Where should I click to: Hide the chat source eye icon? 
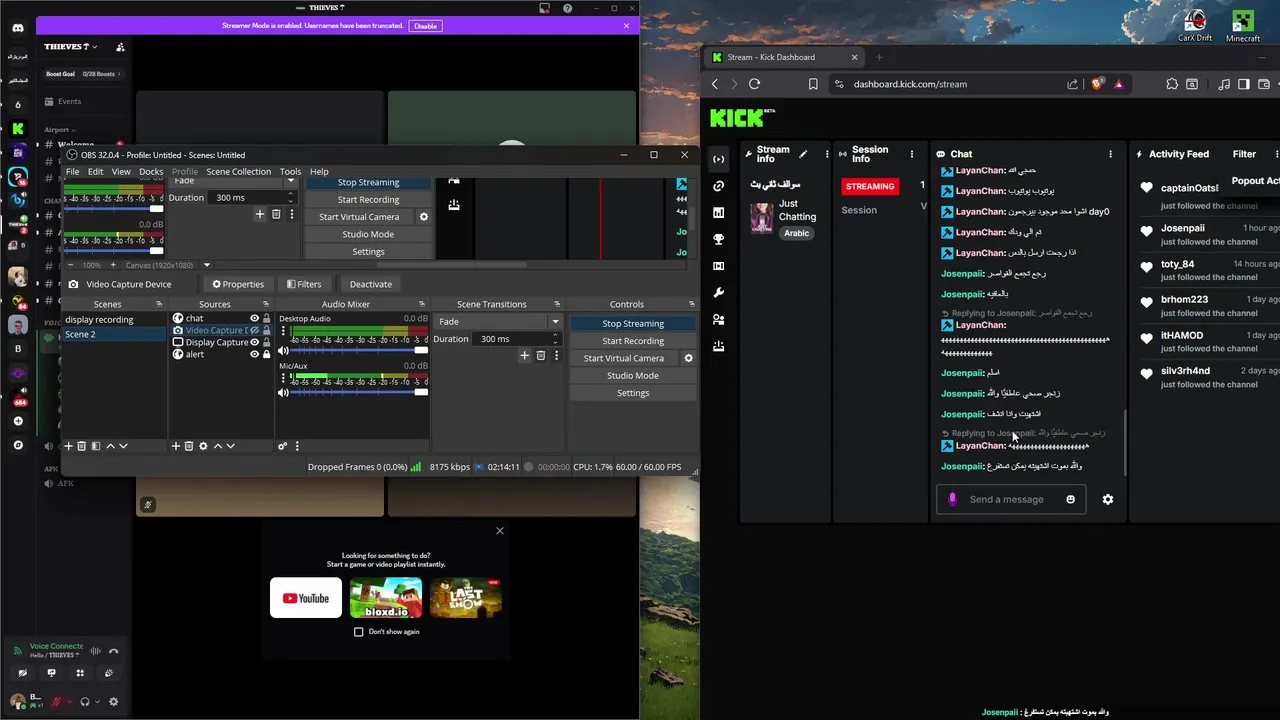click(x=254, y=318)
